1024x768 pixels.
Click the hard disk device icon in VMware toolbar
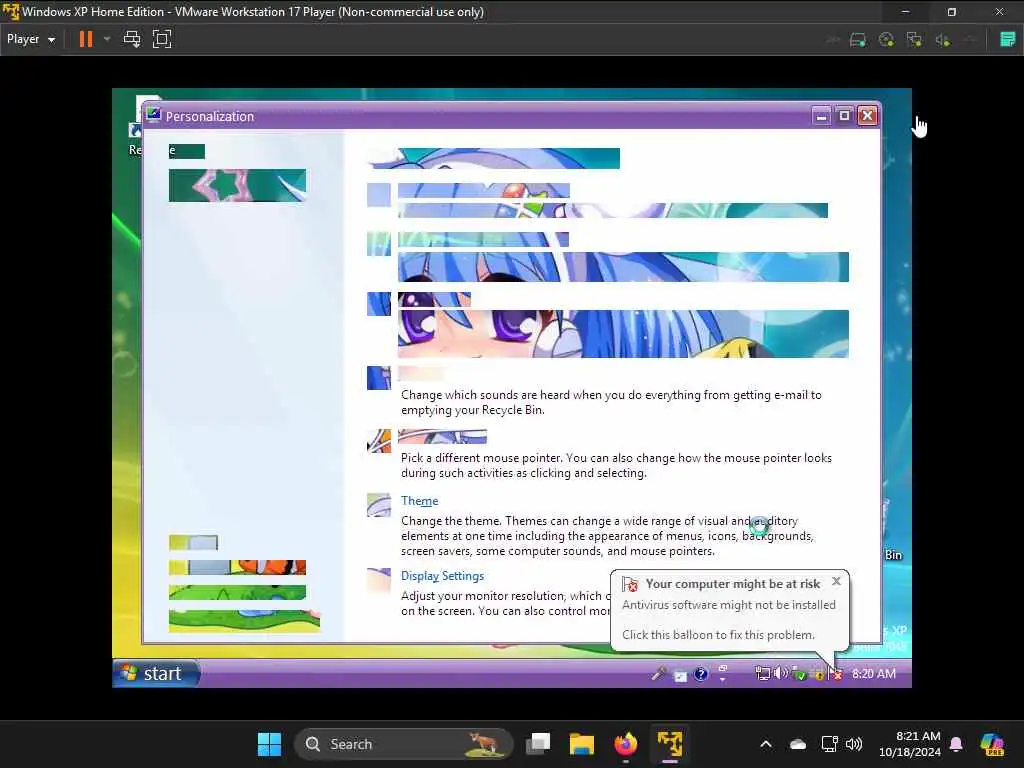coord(857,40)
